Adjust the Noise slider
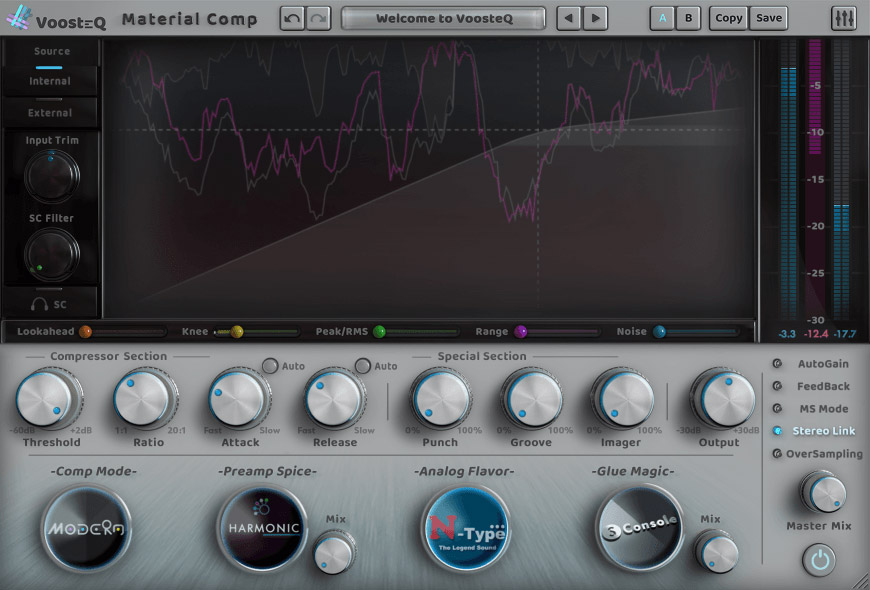 [x=659, y=330]
